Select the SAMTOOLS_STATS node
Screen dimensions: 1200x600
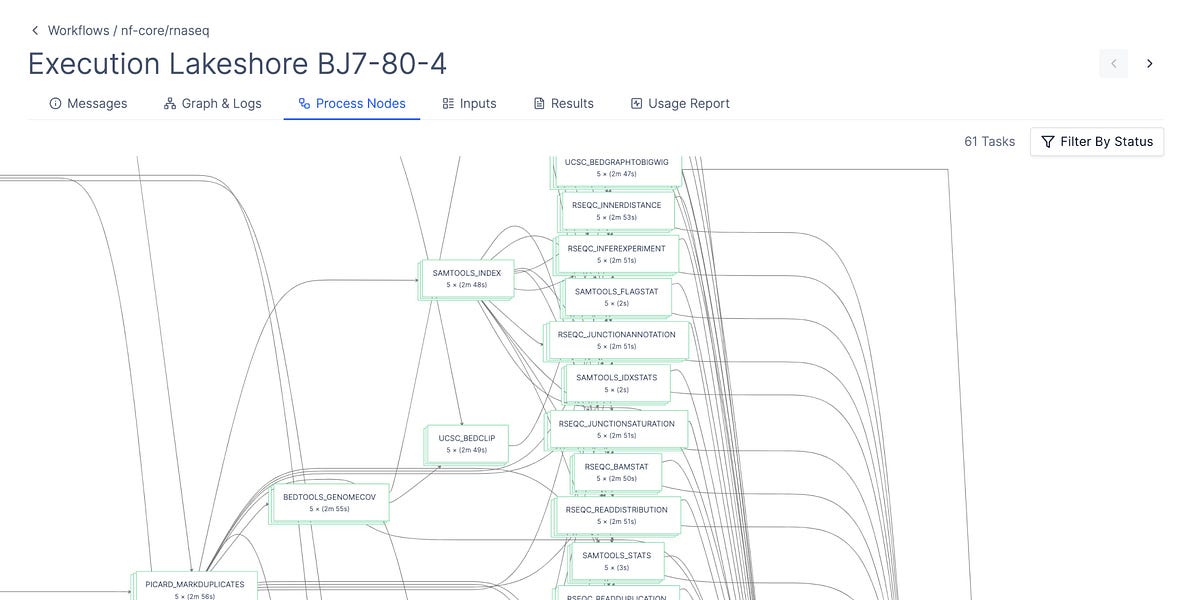tap(617, 561)
